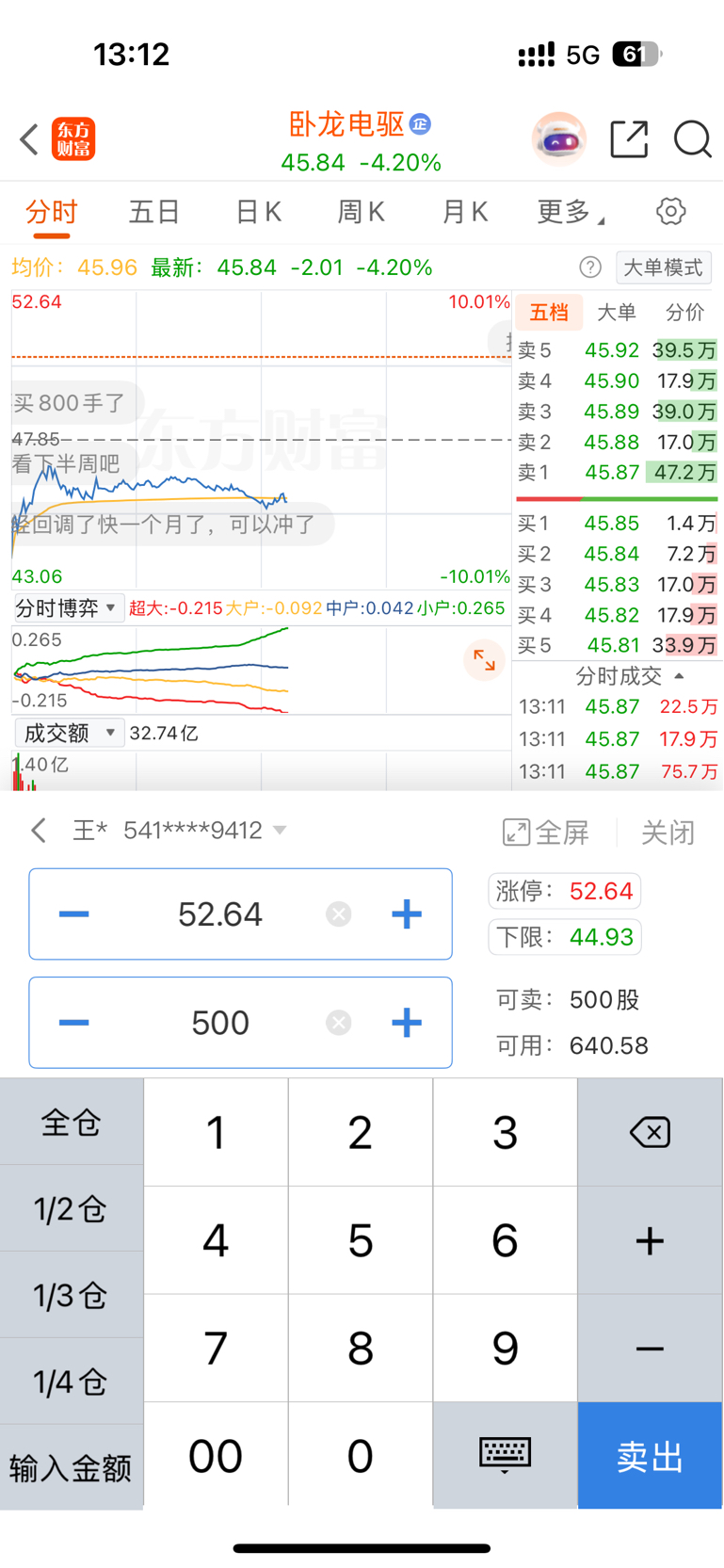Select the 大单 tab
Image resolution: width=724 pixels, height=1568 pixels.
pos(617,312)
